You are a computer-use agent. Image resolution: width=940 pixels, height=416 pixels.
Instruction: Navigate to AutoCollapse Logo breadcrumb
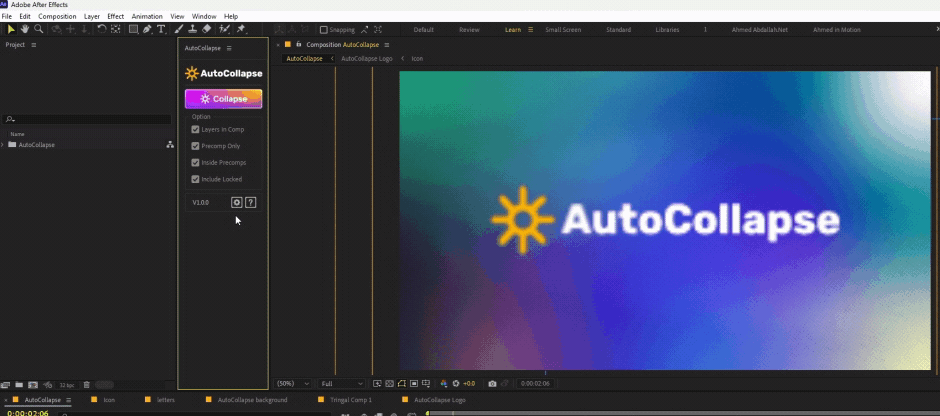pos(367,59)
